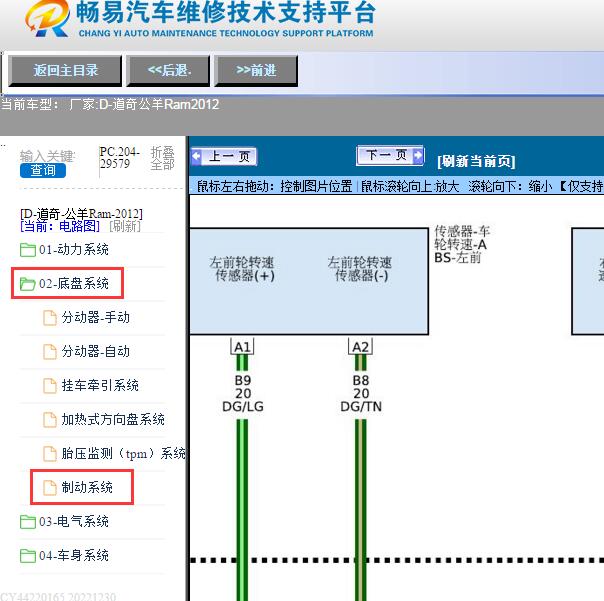Click the B9 20 DG/LG wire label
This screenshot has height=601, width=604.
[x=243, y=393]
